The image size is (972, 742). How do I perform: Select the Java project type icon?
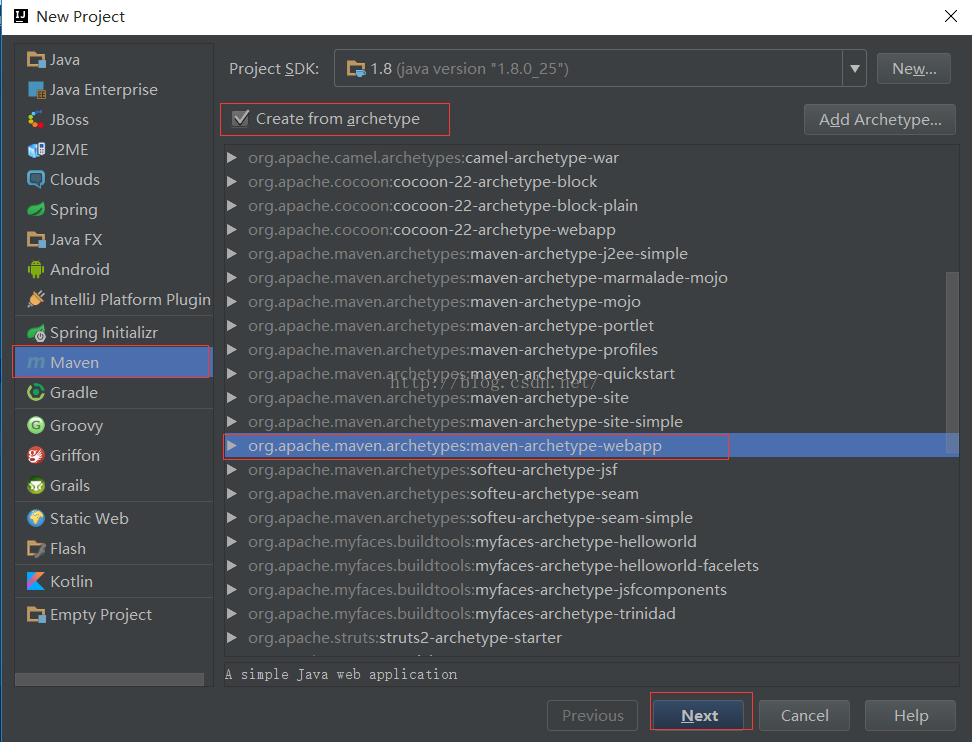point(36,60)
